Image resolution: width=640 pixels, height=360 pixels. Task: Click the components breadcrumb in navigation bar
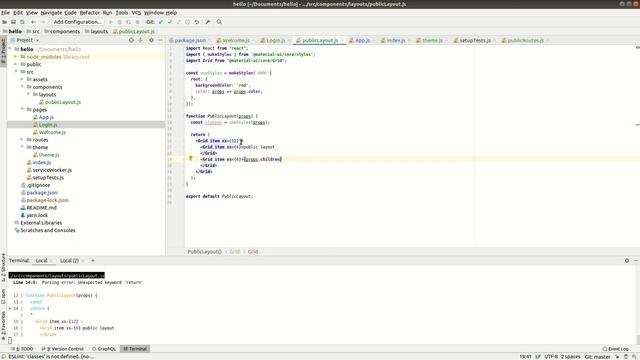pyautogui.click(x=65, y=31)
